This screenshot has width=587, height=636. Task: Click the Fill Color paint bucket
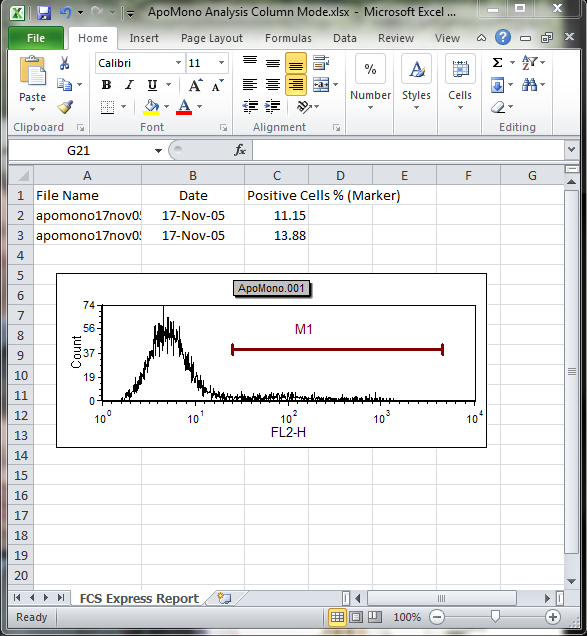[x=151, y=107]
